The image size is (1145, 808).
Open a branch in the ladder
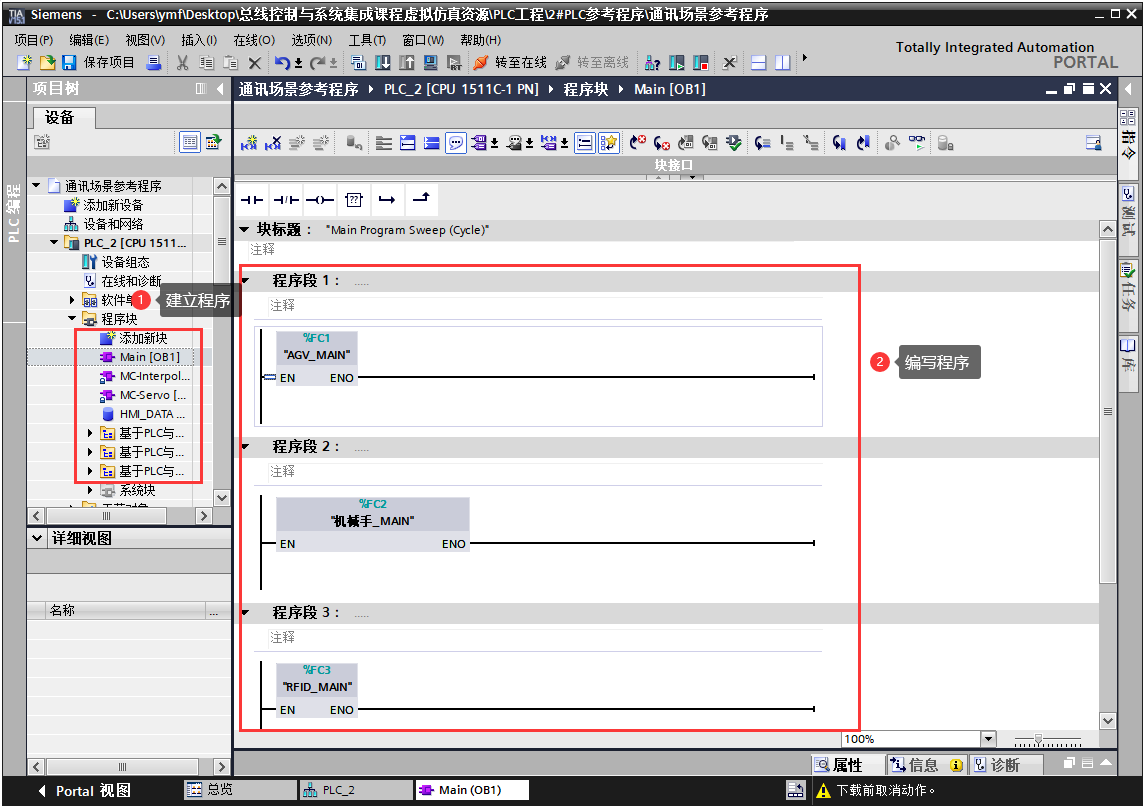point(387,199)
